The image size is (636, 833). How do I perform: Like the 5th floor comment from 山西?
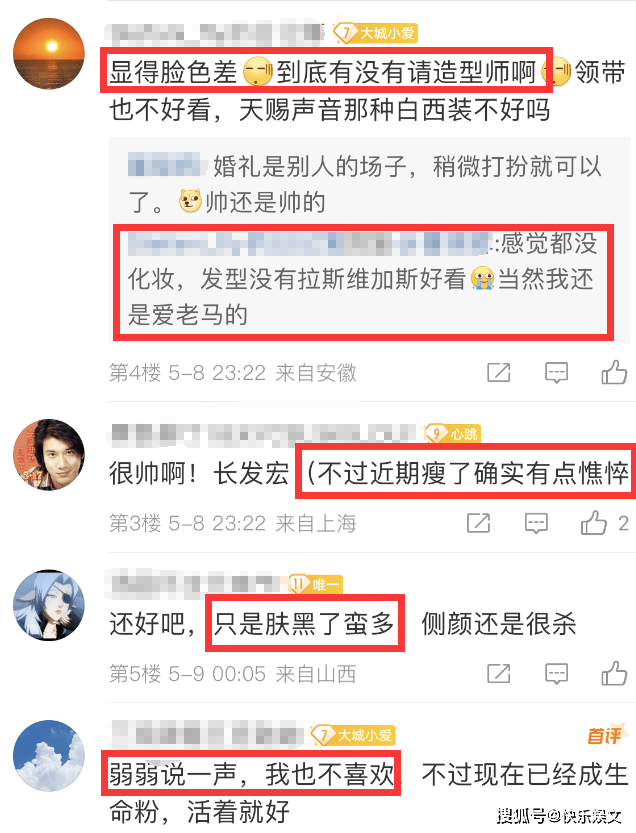[x=614, y=673]
